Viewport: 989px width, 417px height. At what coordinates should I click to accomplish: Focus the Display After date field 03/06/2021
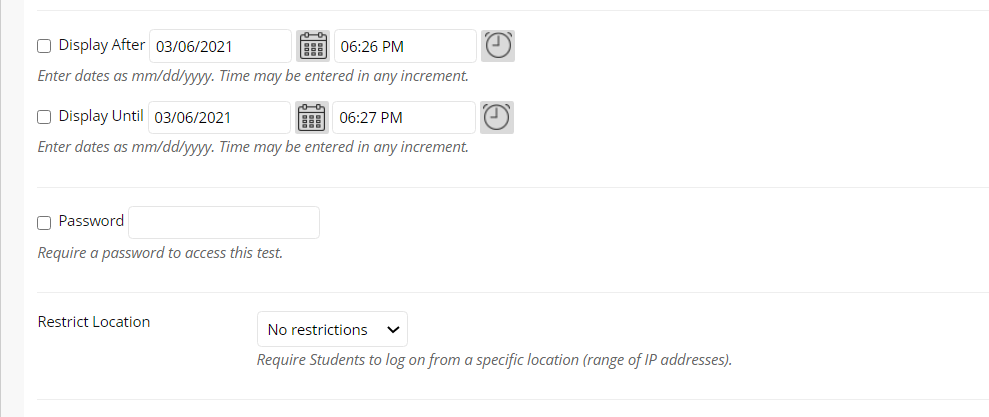pyautogui.click(x=221, y=46)
